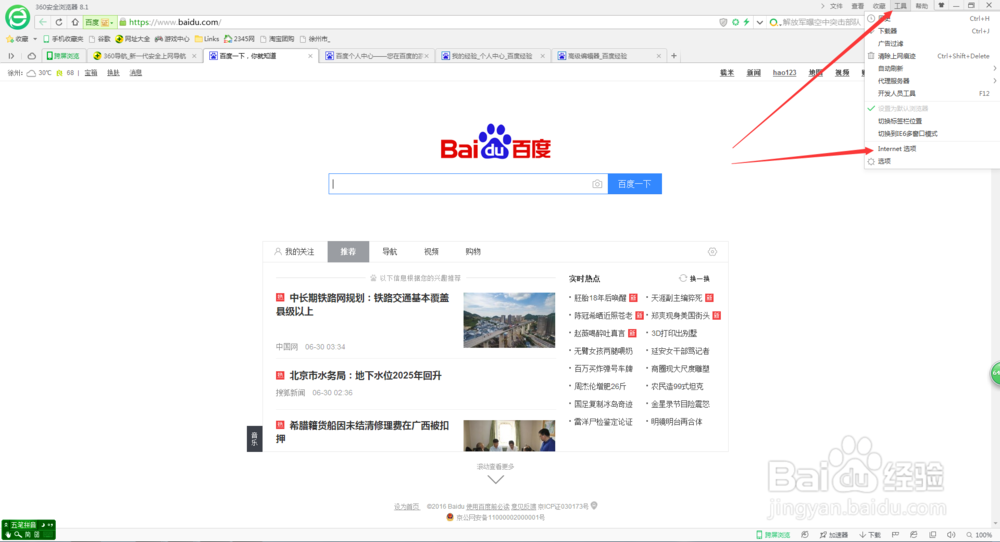Click the green lightning speed-mode icon
Image resolution: width=1000 pixels, height=542 pixels.
[746, 22]
